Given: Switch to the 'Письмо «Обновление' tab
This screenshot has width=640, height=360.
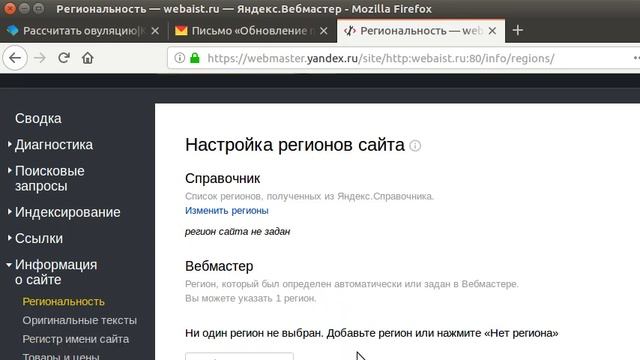Looking at the screenshot, I should click(x=252, y=31).
